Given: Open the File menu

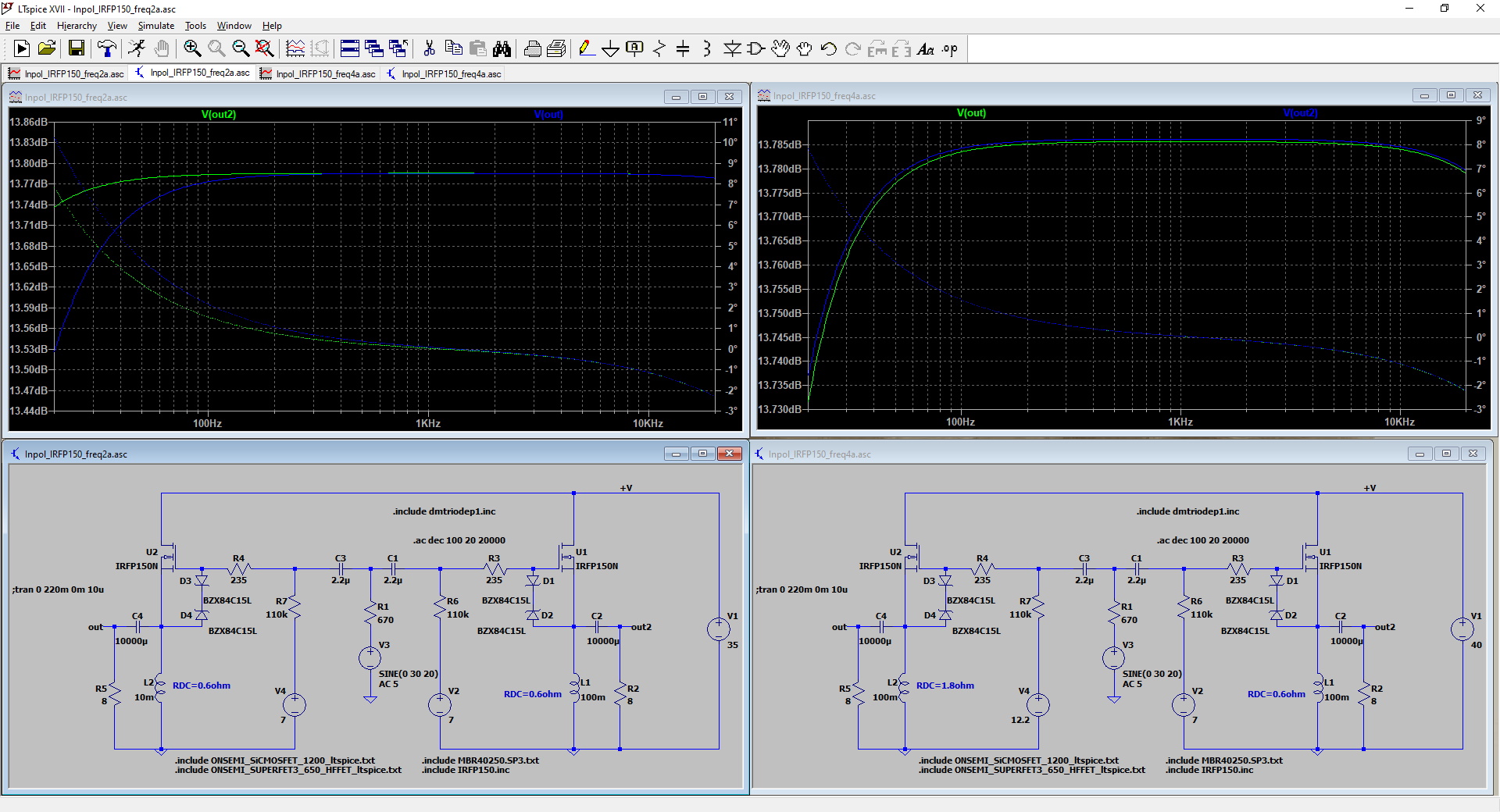Looking at the screenshot, I should point(12,26).
